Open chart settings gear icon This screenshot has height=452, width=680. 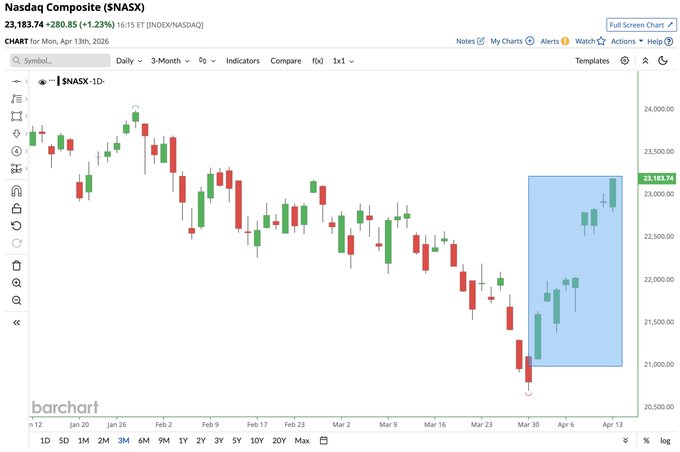click(624, 60)
